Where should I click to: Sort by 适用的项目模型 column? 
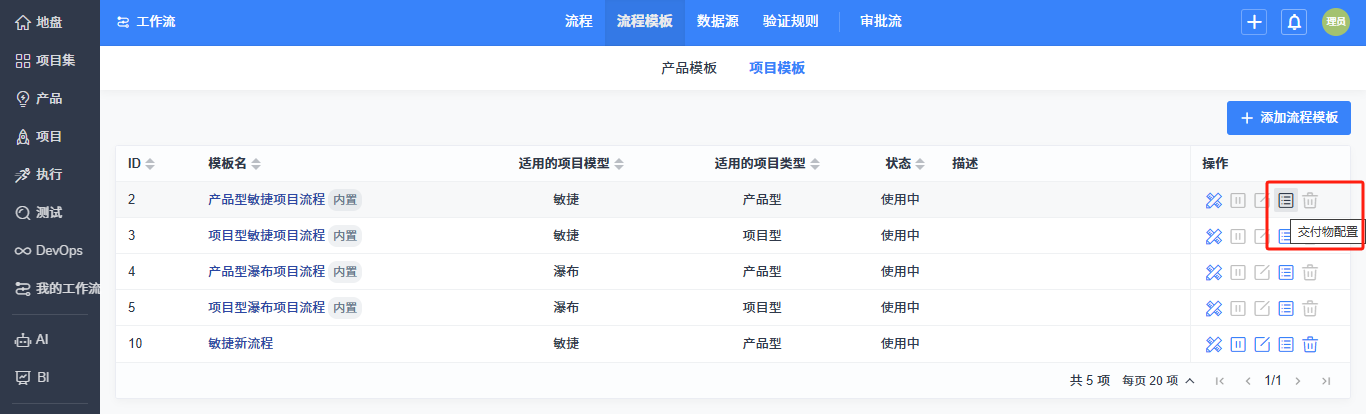click(x=570, y=164)
